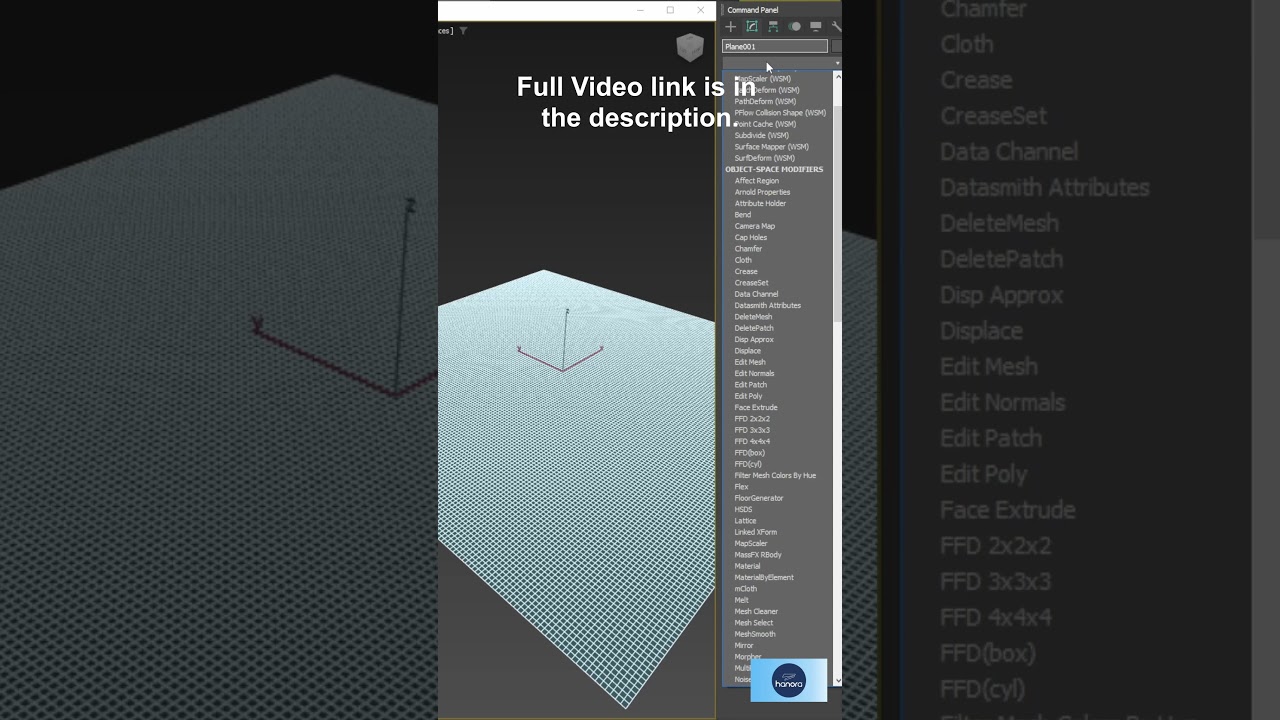Select the Edit Patch modifier

click(x=750, y=385)
